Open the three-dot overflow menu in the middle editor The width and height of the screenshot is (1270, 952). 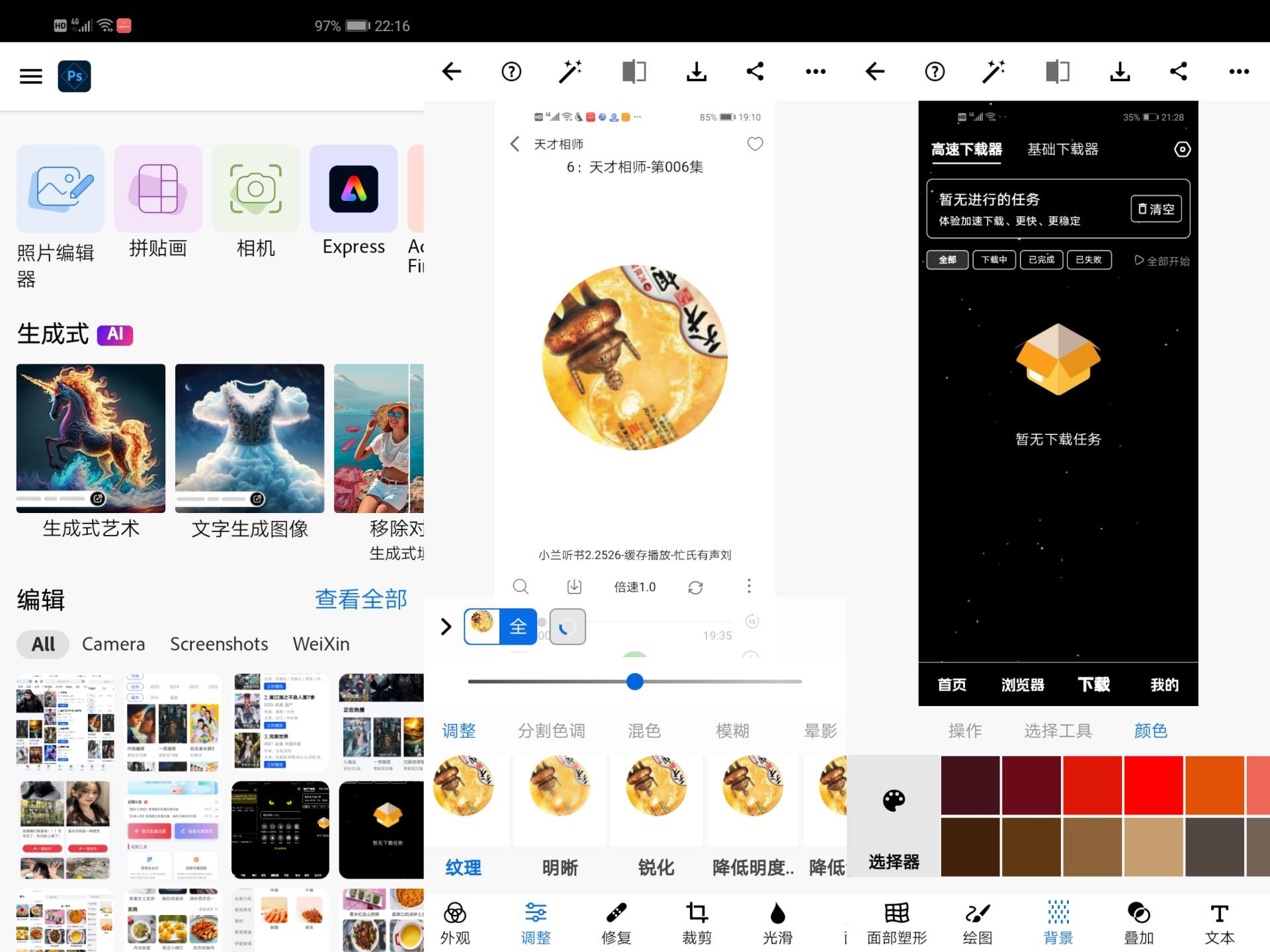(x=815, y=71)
